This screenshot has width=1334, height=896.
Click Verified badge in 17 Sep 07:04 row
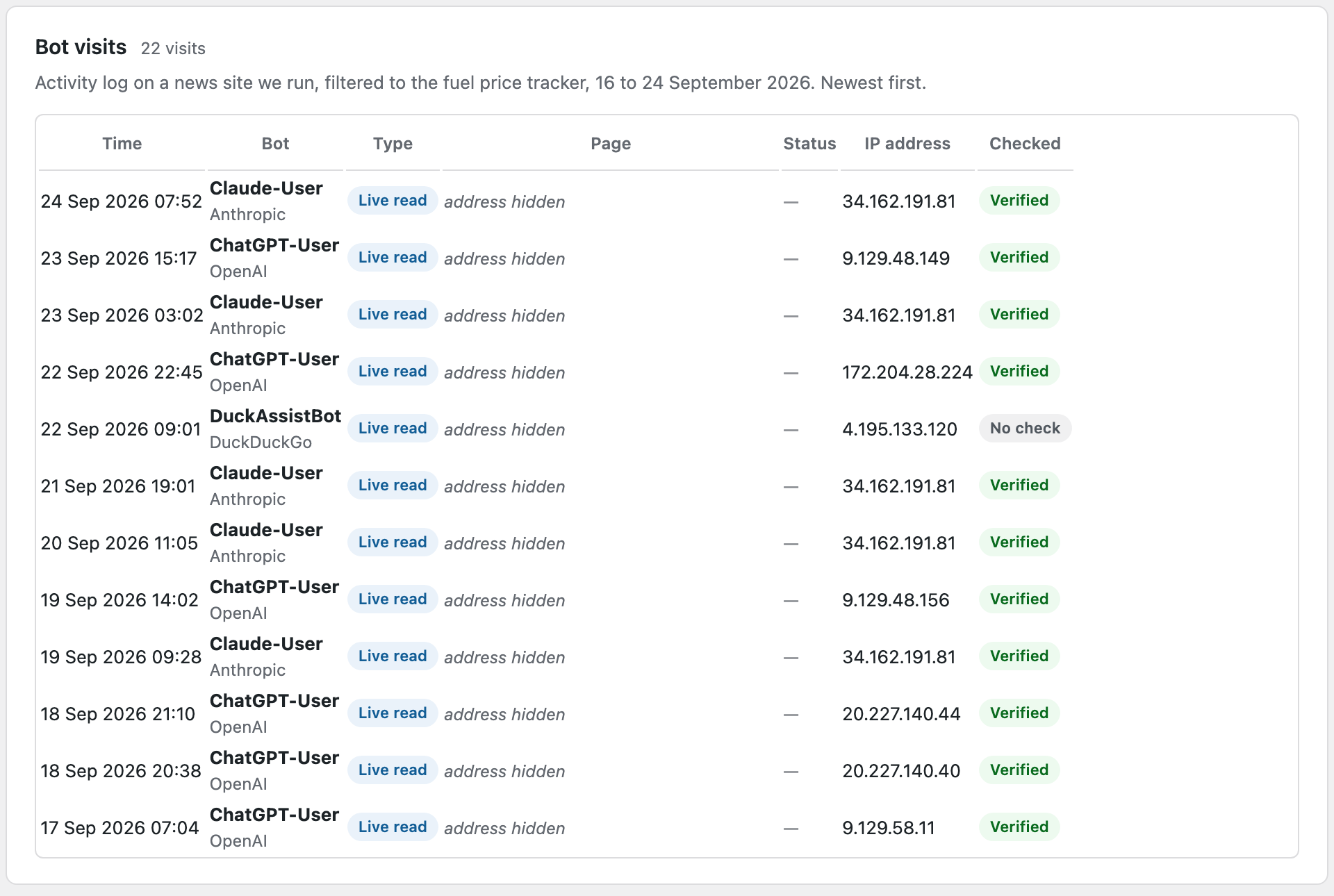tap(1019, 827)
